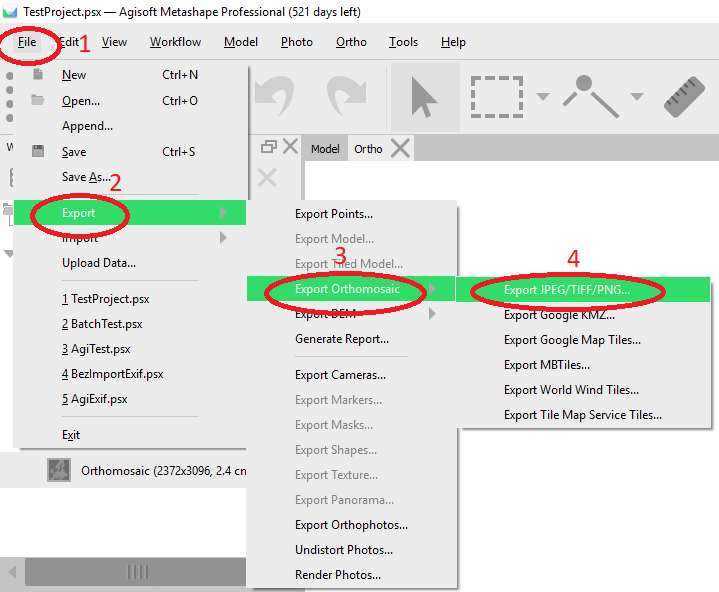This screenshot has height=592, width=719.
Task: Choose Exit from File menu
Action: click(130, 435)
